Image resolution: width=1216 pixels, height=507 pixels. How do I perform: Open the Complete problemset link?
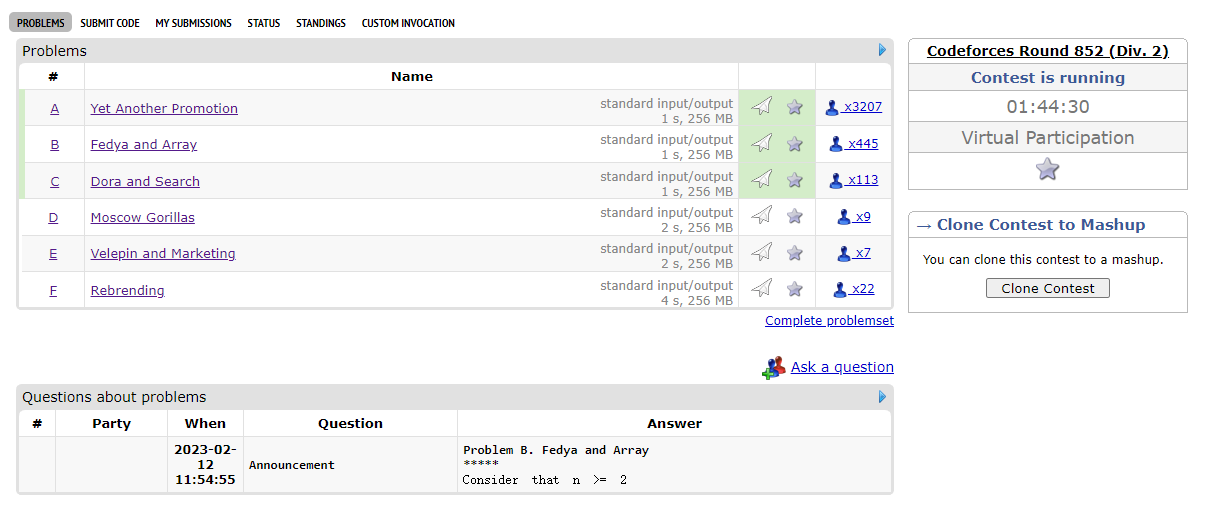pos(829,321)
